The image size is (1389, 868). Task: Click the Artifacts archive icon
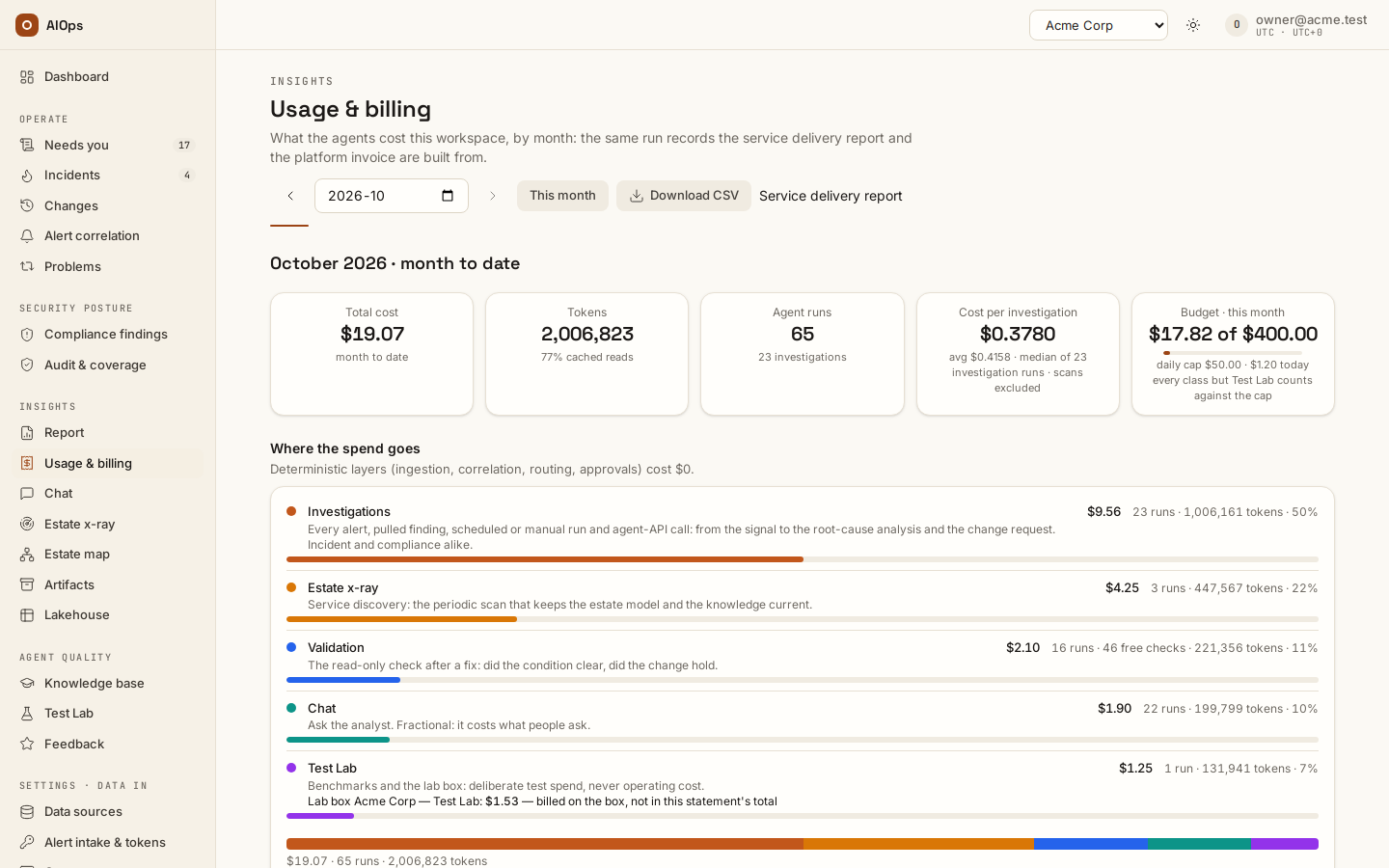coord(27,585)
